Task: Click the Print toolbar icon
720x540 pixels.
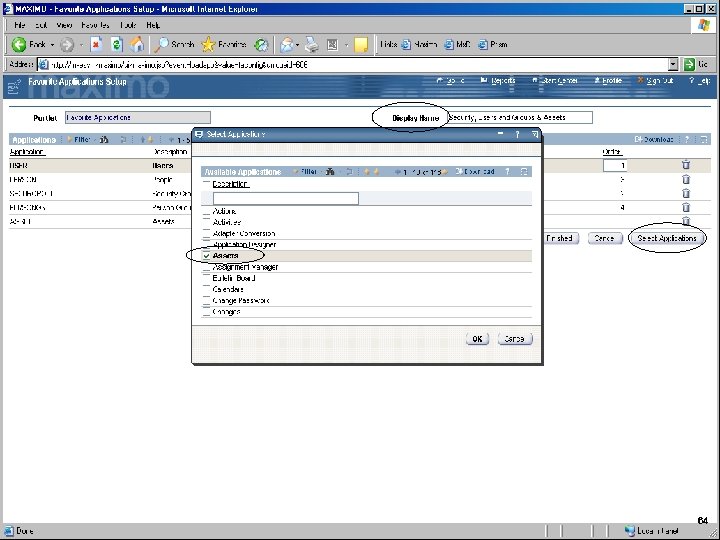Action: click(x=312, y=45)
